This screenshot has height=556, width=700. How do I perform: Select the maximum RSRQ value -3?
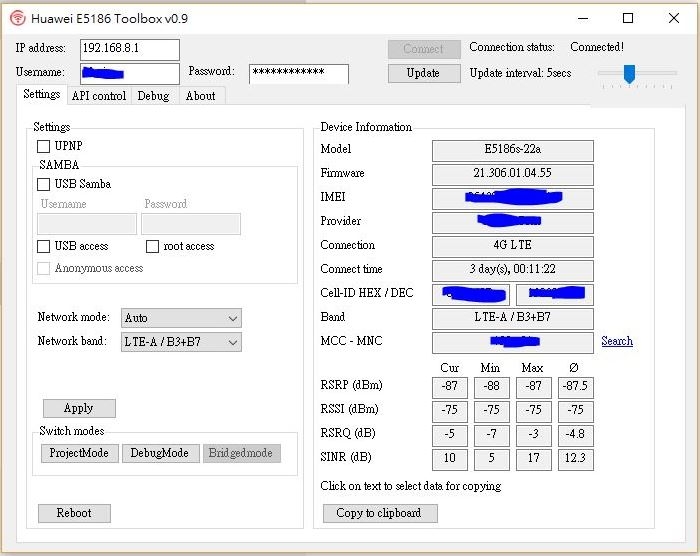533,436
